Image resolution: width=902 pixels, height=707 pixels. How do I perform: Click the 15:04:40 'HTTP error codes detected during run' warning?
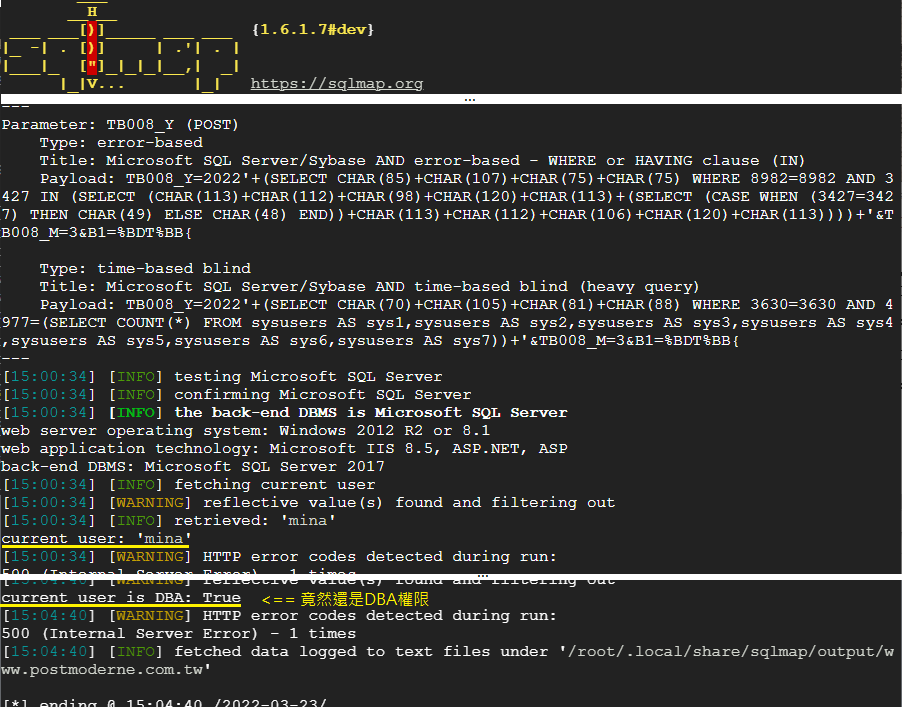click(280, 616)
